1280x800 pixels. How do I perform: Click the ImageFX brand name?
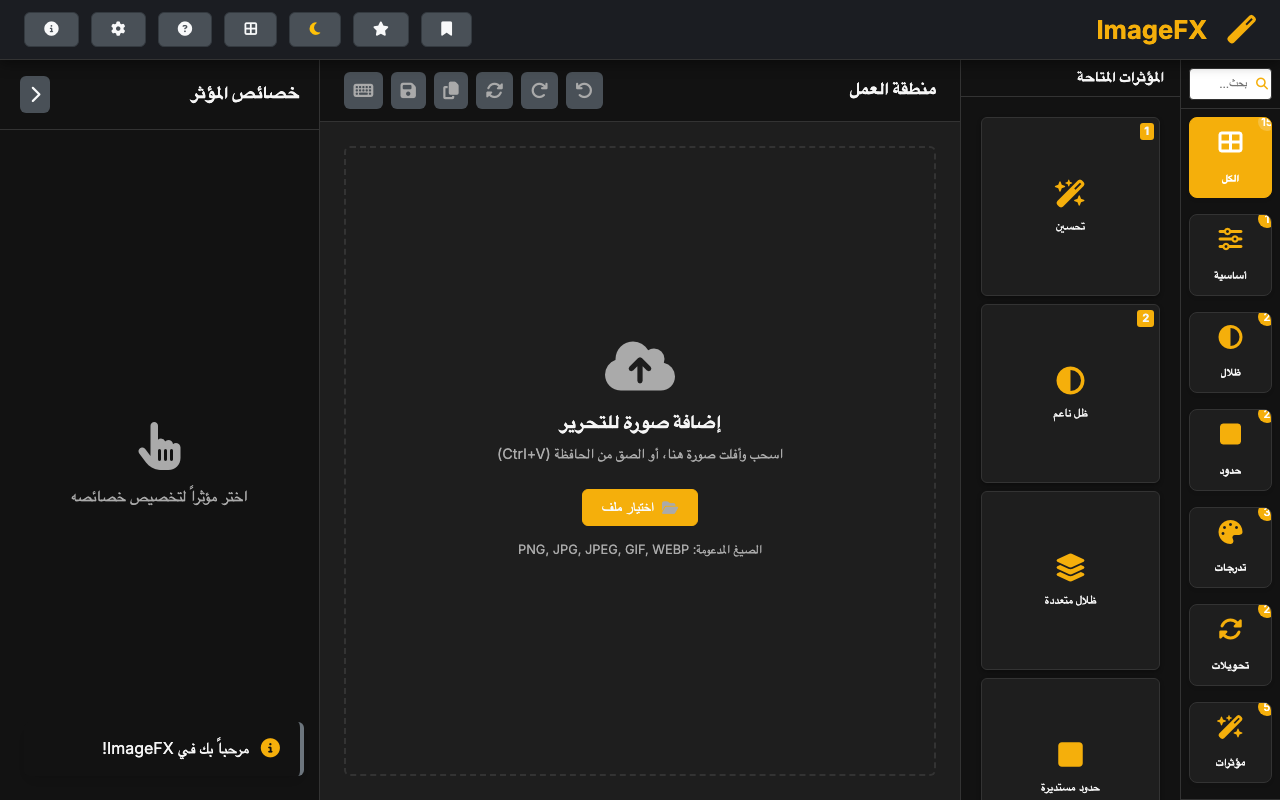coord(1151,30)
